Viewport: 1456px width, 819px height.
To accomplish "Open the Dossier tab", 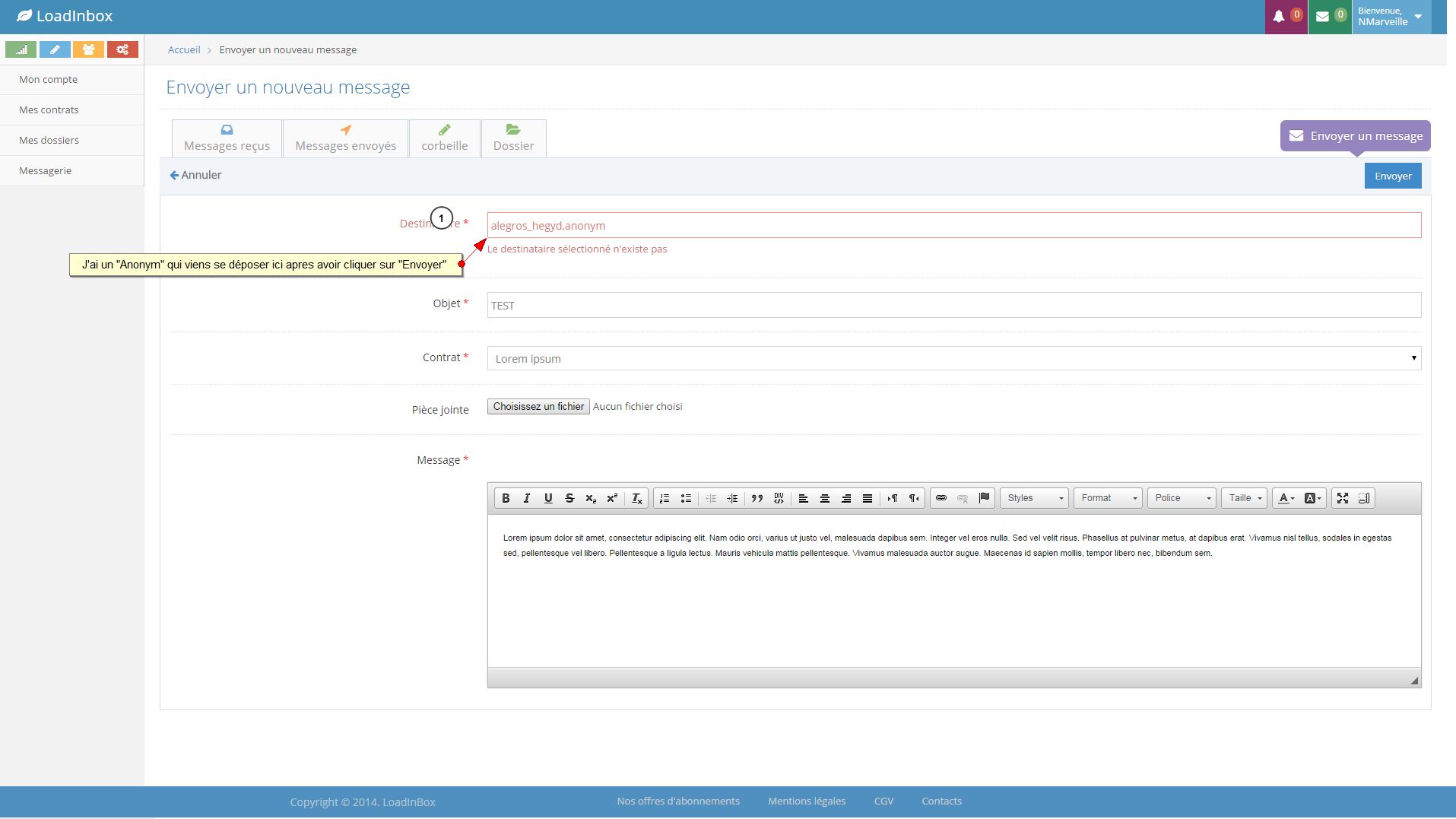I will click(513, 138).
